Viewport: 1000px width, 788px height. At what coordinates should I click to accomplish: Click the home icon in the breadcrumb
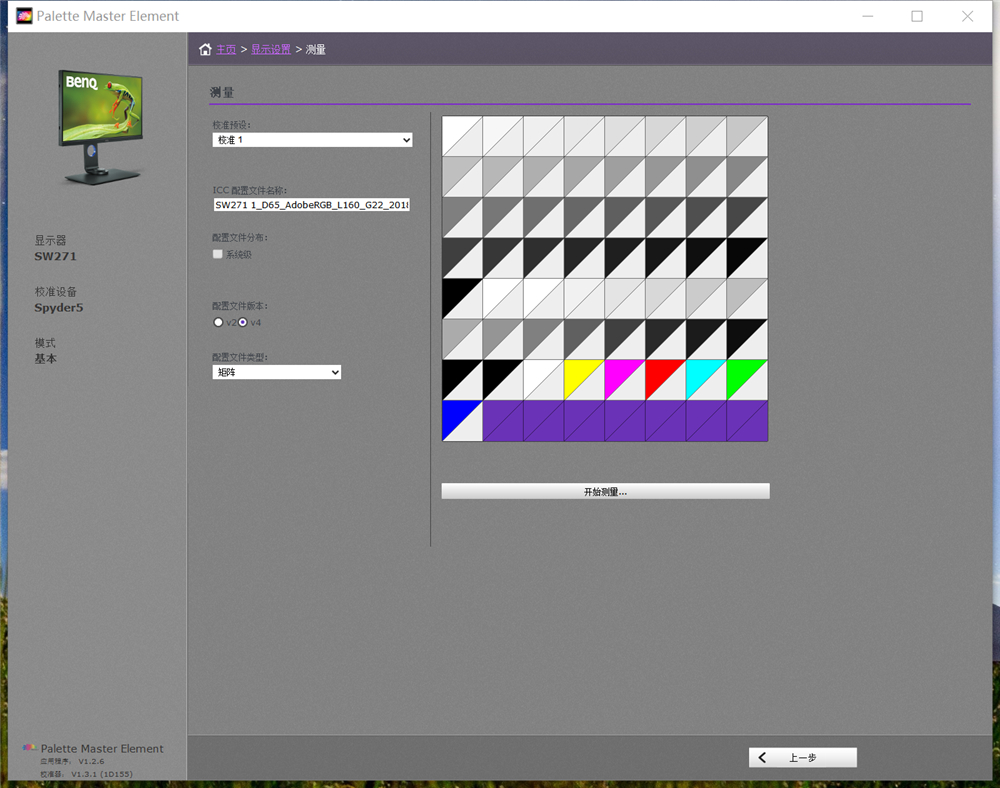[205, 49]
